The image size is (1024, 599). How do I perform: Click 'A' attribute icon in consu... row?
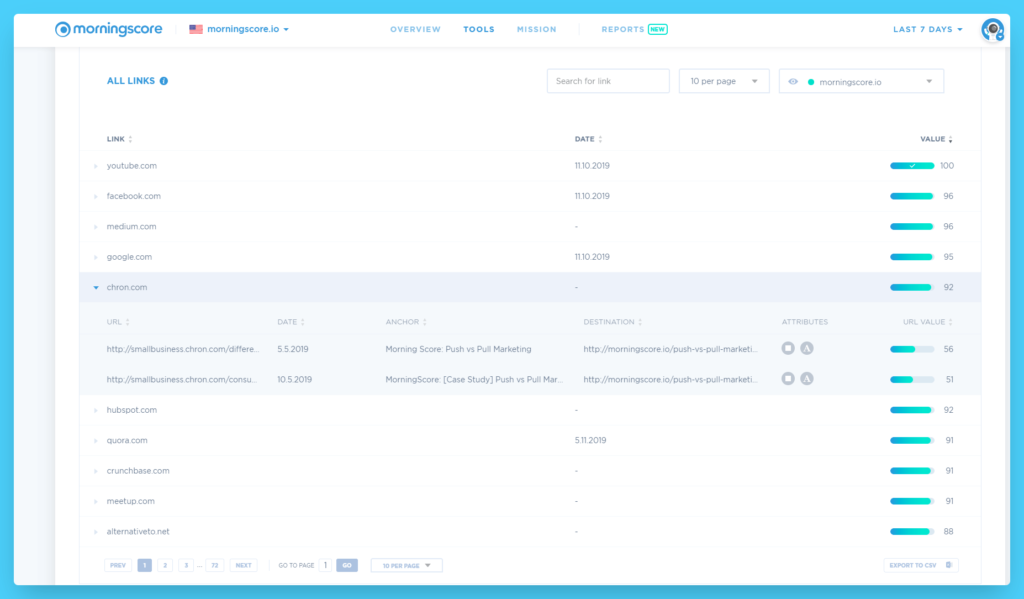(x=807, y=378)
